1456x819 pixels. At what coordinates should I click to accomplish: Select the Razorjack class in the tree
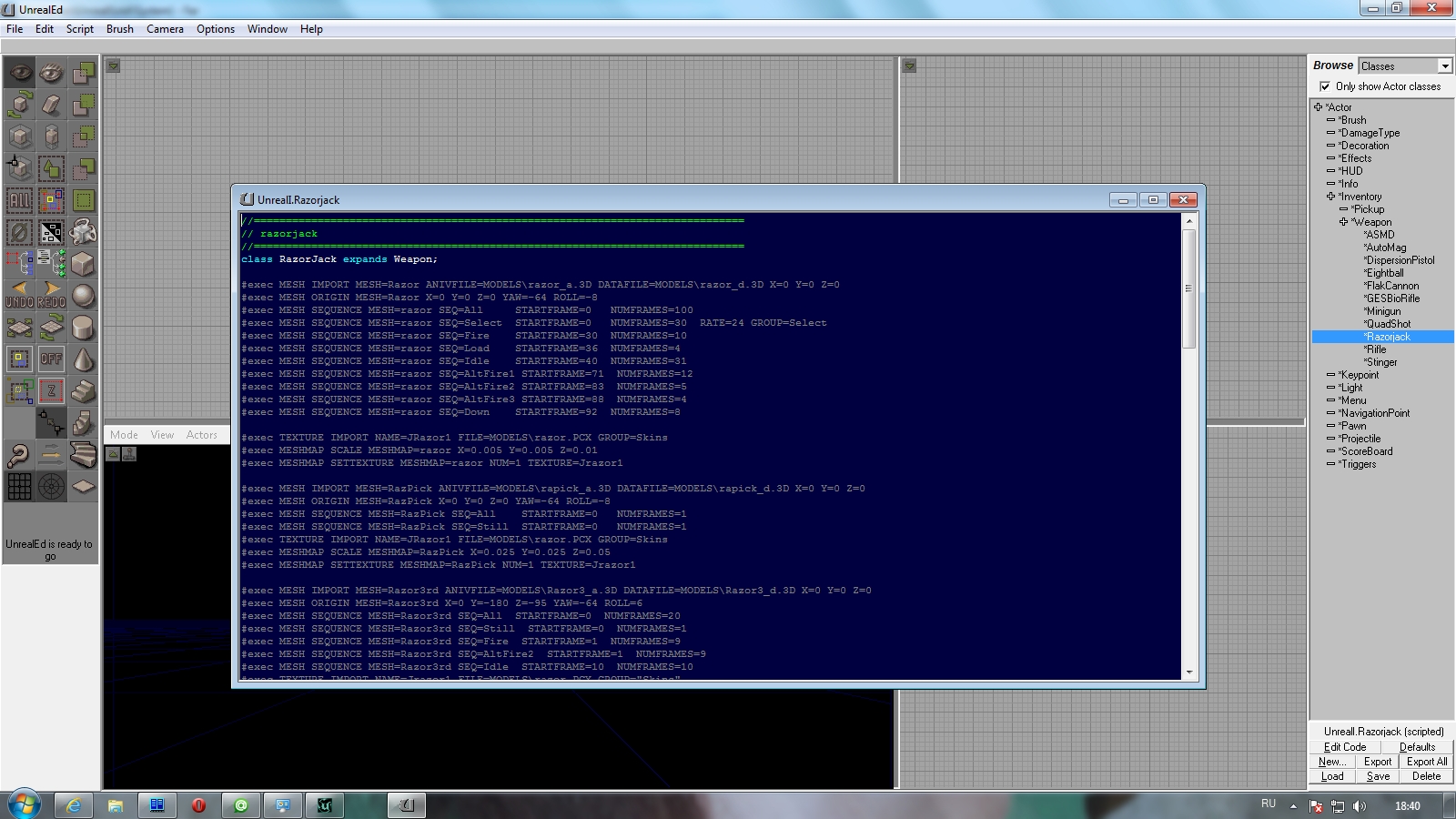pyautogui.click(x=1388, y=337)
